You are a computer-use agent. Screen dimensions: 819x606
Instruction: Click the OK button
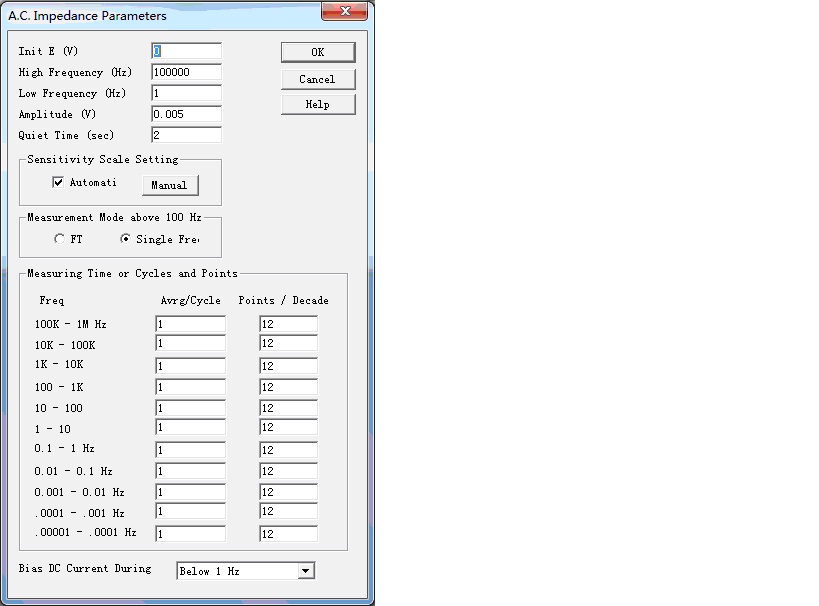point(318,52)
